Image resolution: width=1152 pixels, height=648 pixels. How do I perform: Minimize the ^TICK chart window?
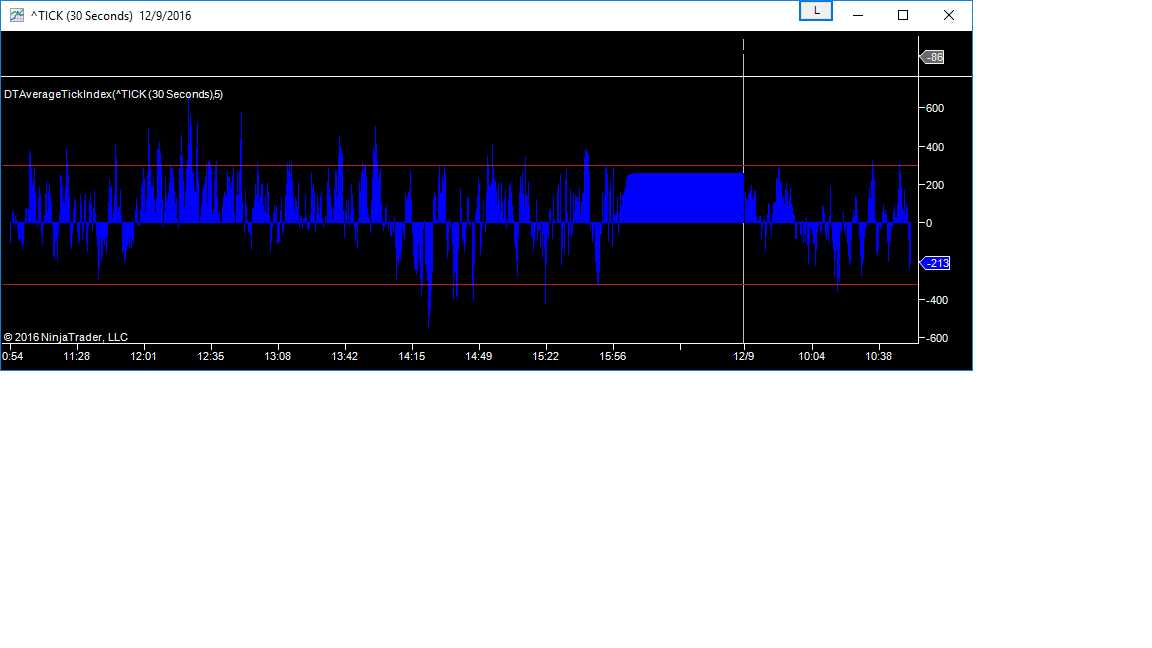[x=857, y=15]
